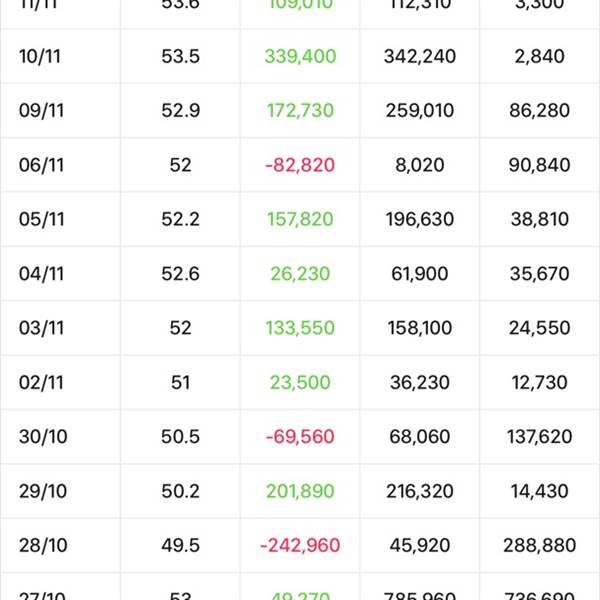Click the 29/10 date row
Screen dimensions: 600x600
pos(300,491)
